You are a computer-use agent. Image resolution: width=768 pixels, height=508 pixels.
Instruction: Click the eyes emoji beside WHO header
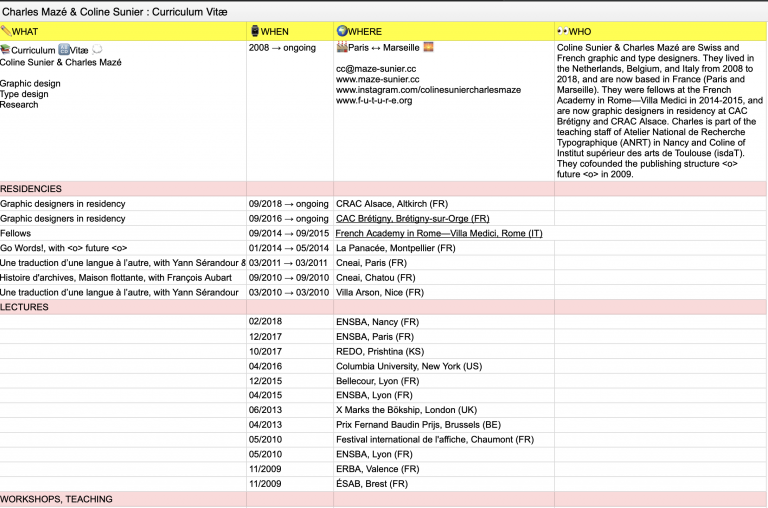pyautogui.click(x=562, y=31)
